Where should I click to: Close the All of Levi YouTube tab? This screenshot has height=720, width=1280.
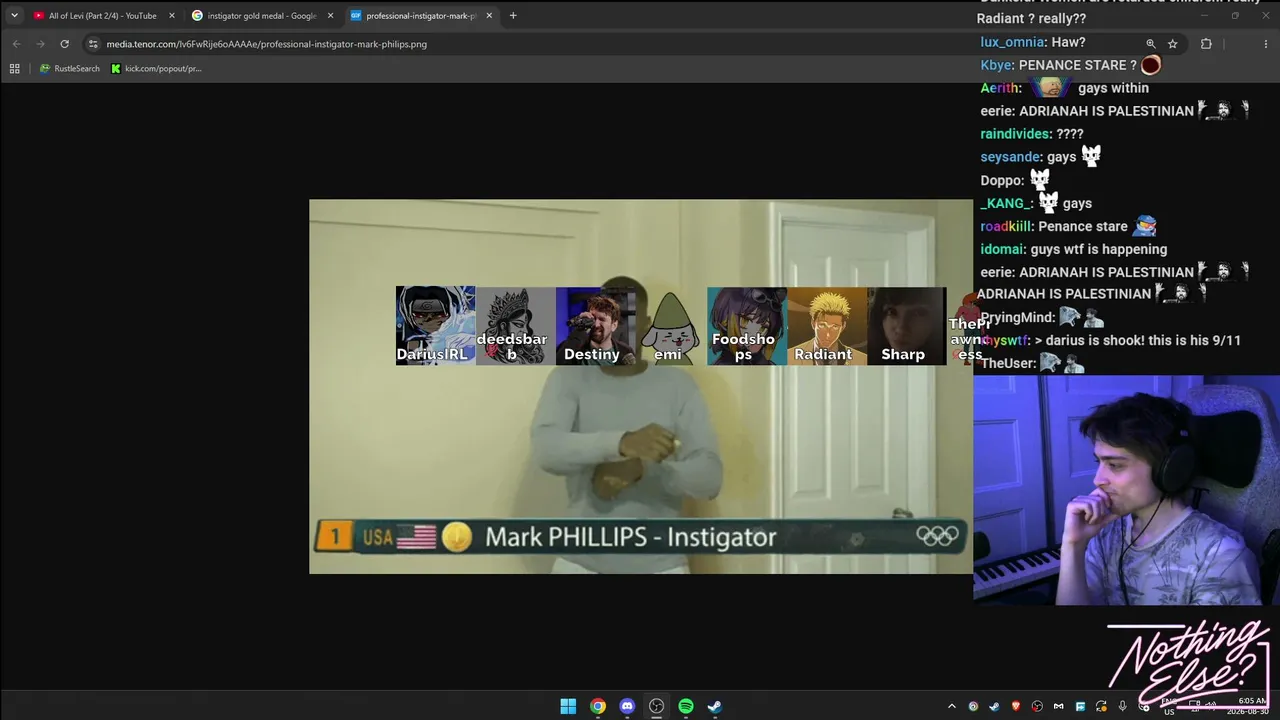[172, 15]
